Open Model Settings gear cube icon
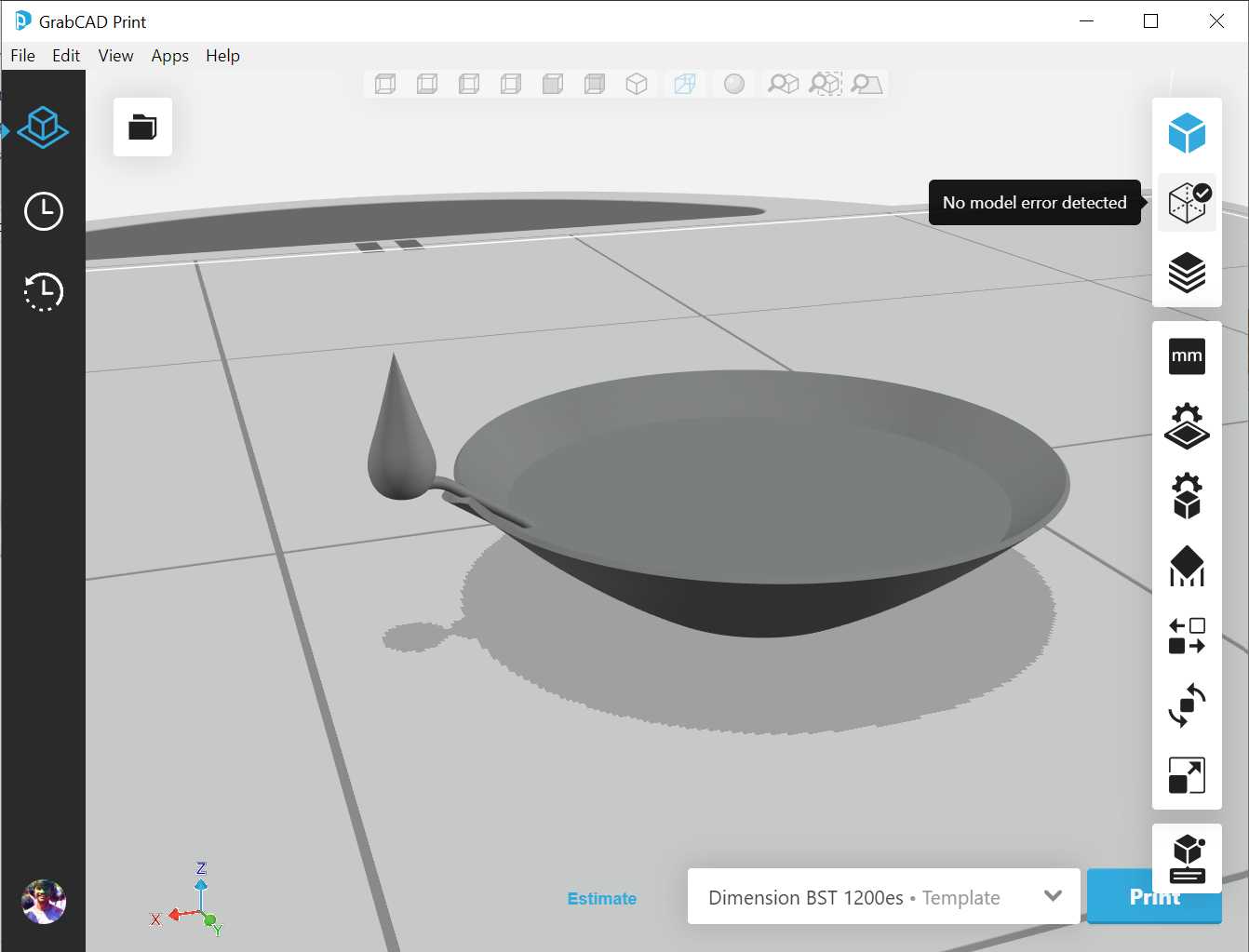Viewport: 1249px width, 952px height. coord(1187,496)
